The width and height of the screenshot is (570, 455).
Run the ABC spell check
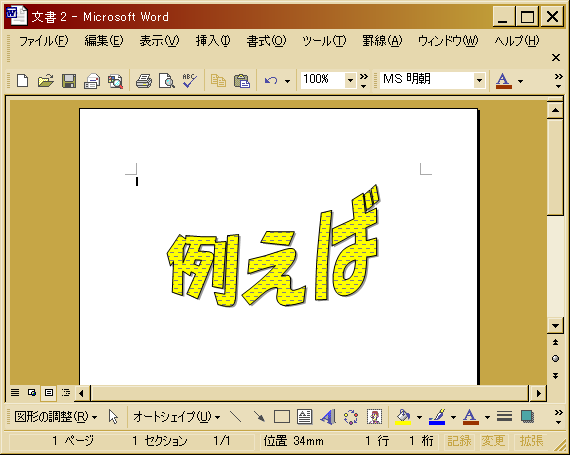pos(190,80)
